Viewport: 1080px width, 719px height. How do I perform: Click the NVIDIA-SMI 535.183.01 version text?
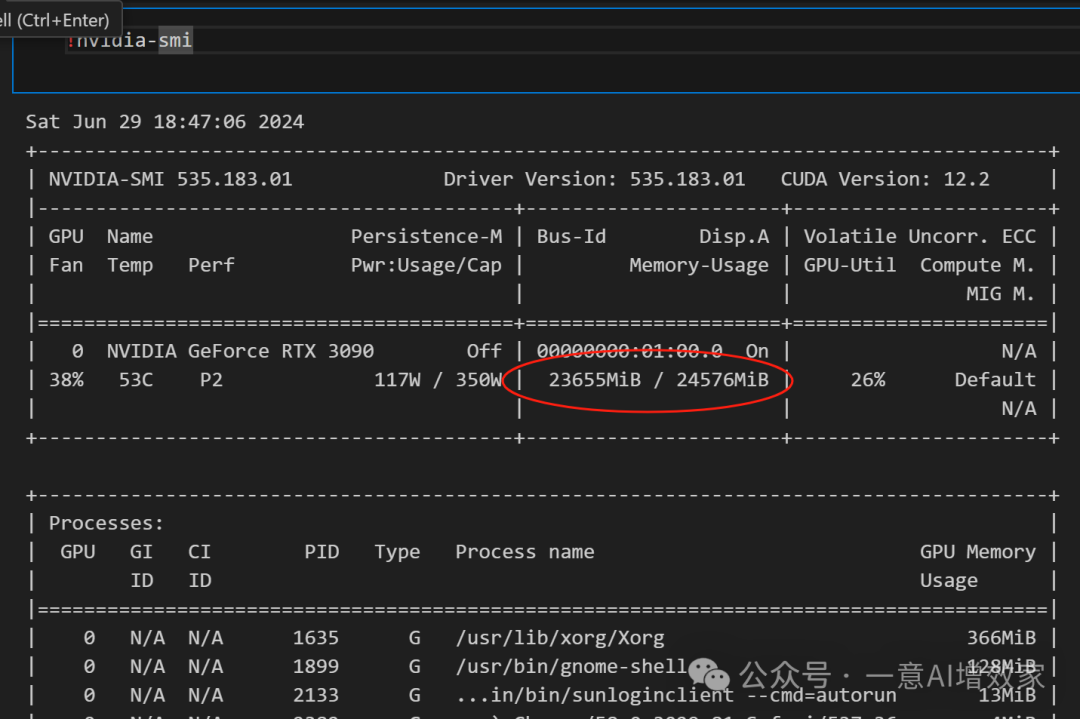[170, 180]
